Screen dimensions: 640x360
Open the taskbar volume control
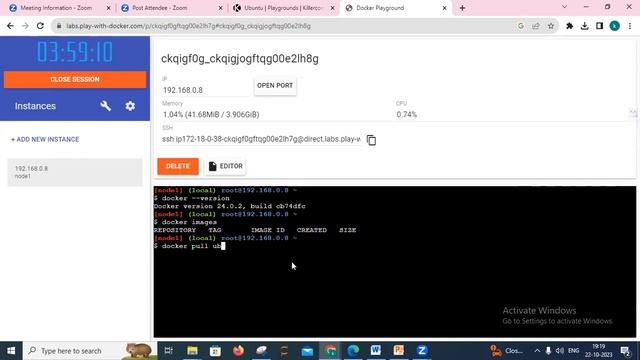[x=560, y=351]
